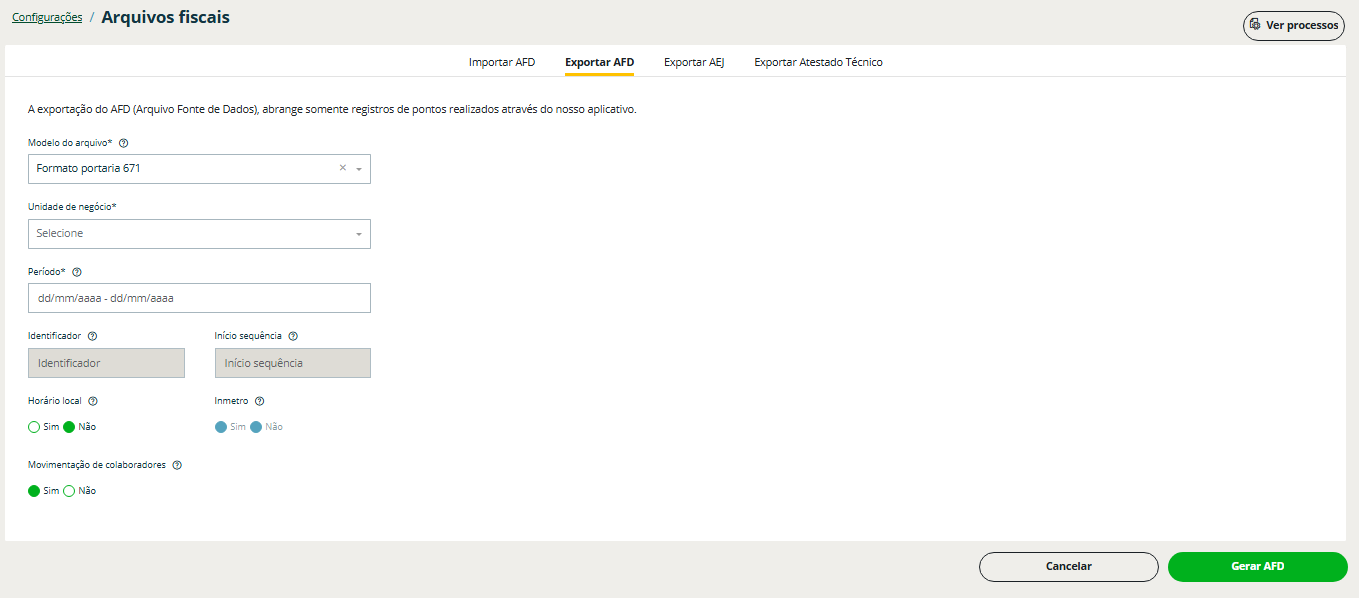Image resolution: width=1359 pixels, height=598 pixels.
Task: Switch to the Importar AFD tab
Action: 502,62
